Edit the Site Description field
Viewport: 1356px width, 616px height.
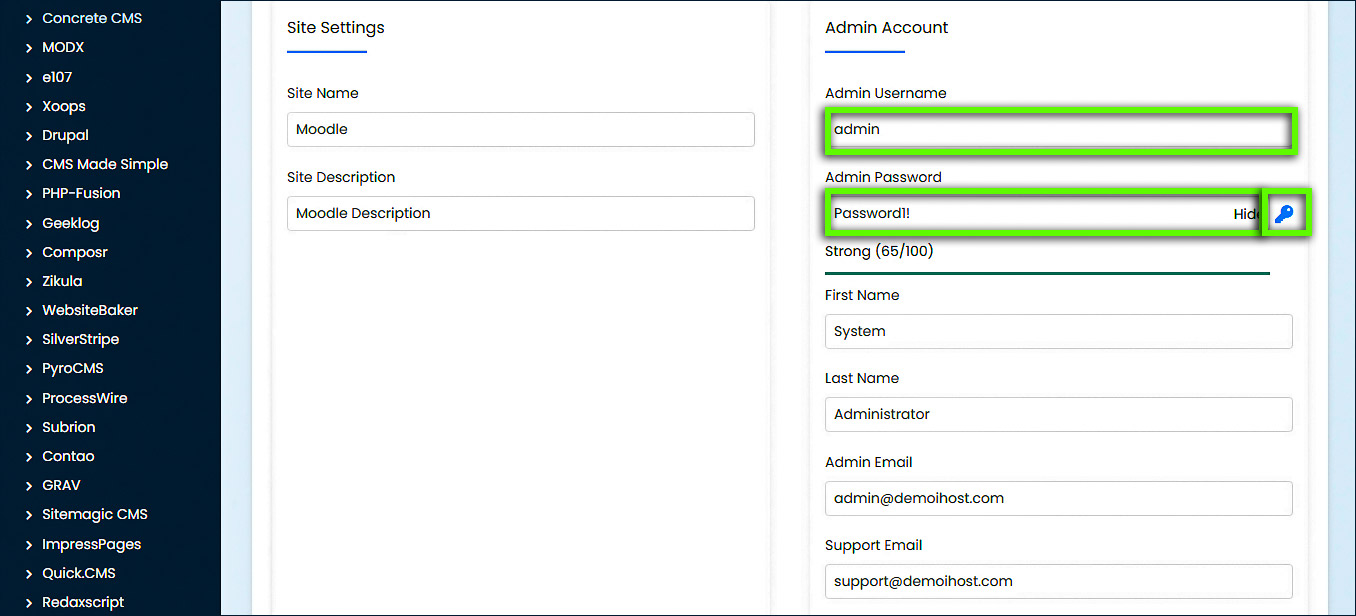tap(520, 213)
